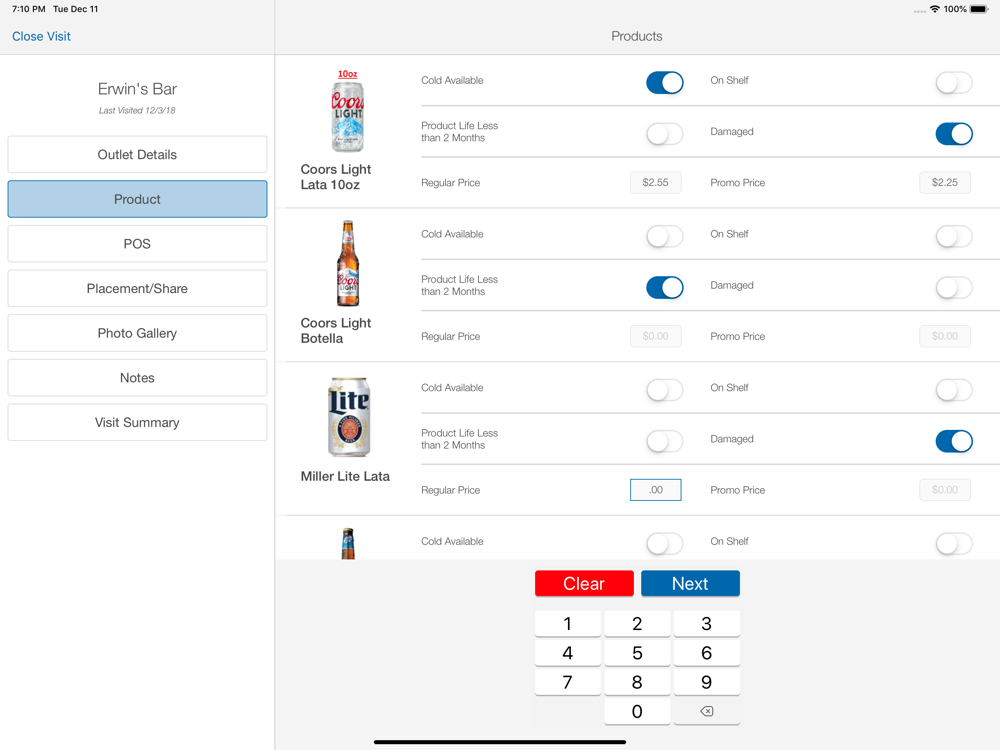Go to Placement/Share section
Viewport: 1000px width, 750px height.
tap(137, 288)
